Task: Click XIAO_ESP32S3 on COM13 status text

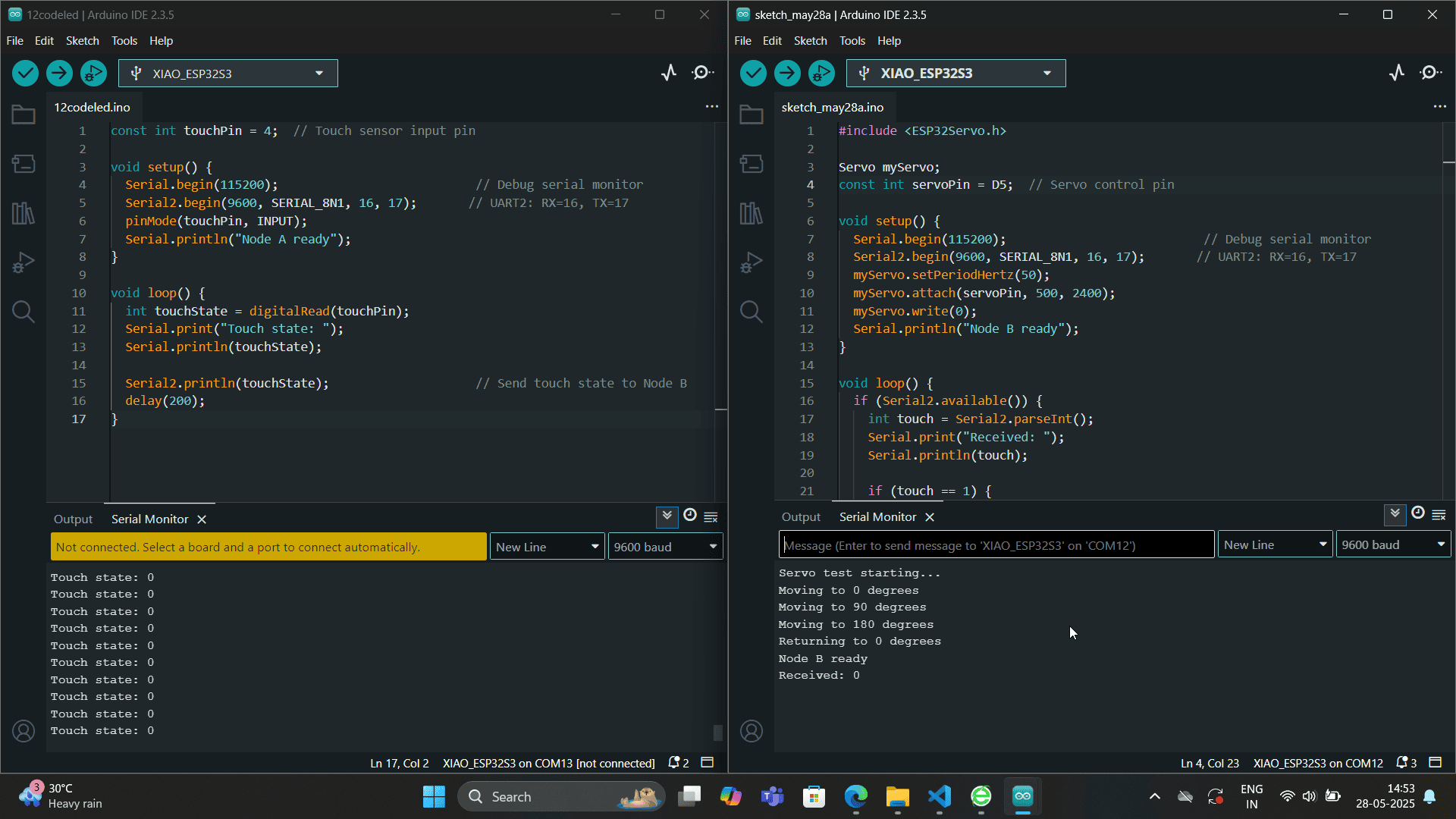Action: [x=548, y=764]
